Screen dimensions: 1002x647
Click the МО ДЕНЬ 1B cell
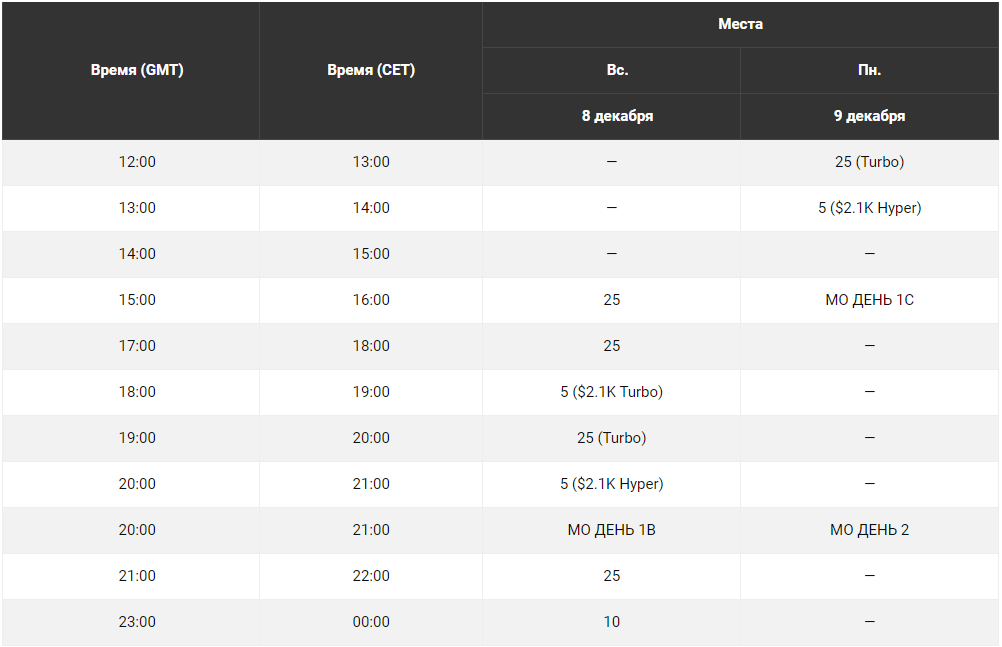click(x=611, y=530)
